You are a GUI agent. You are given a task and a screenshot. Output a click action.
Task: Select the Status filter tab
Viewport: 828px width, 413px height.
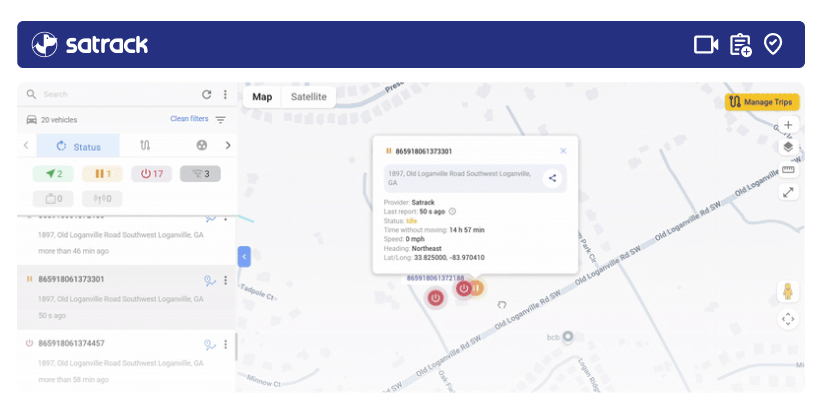point(78,146)
